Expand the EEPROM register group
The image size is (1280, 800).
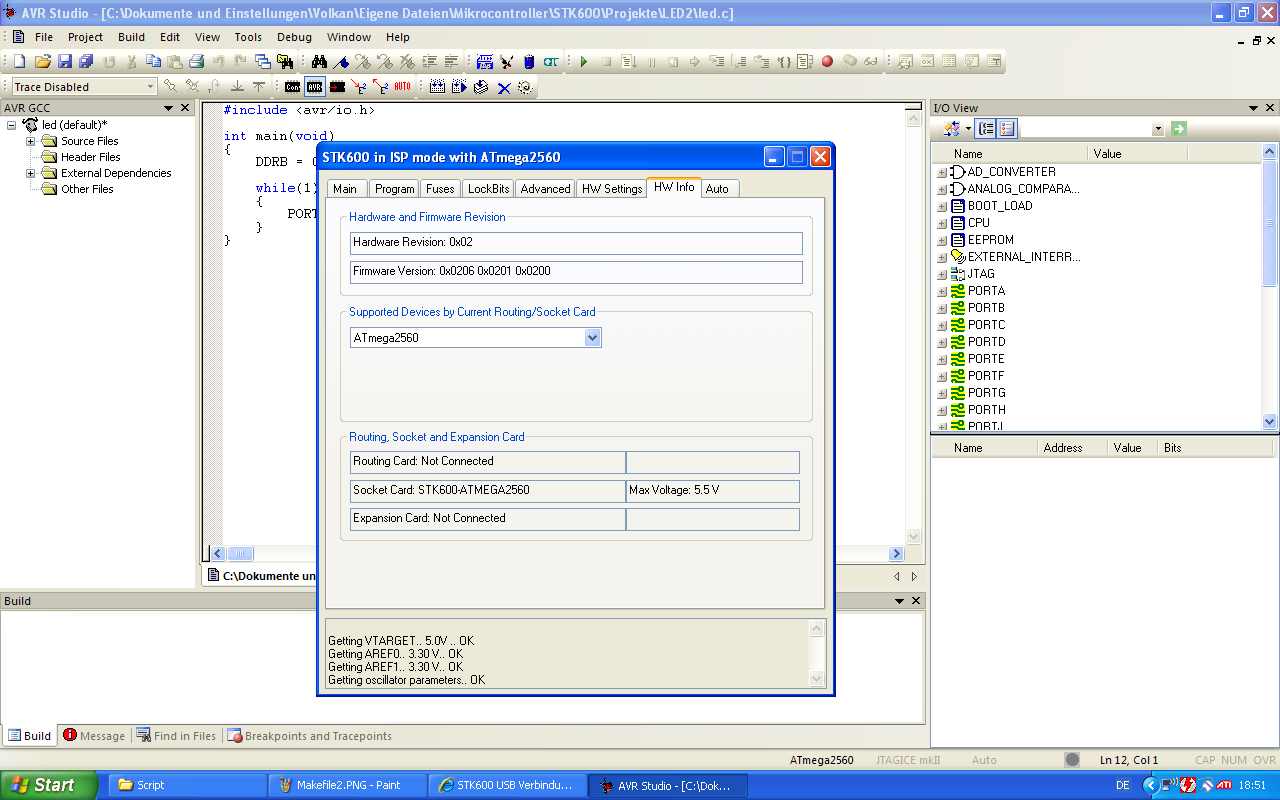(x=942, y=241)
